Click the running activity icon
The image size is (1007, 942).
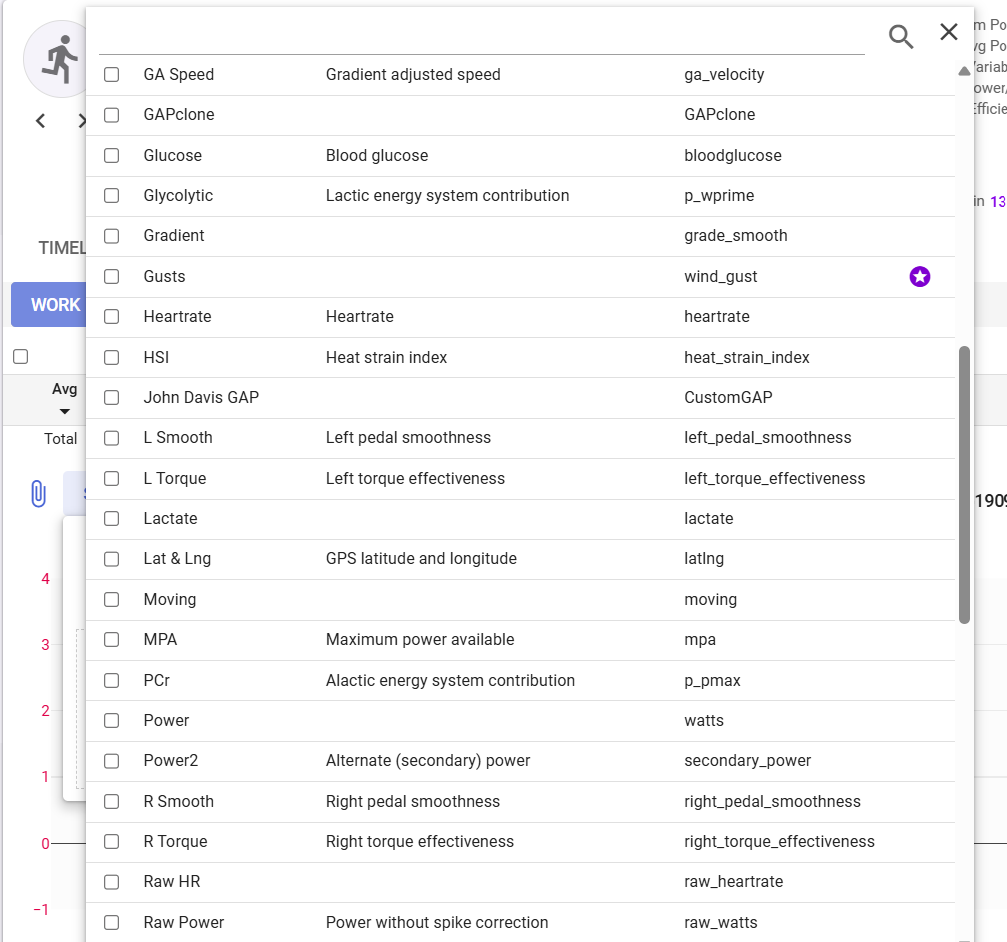tap(60, 59)
